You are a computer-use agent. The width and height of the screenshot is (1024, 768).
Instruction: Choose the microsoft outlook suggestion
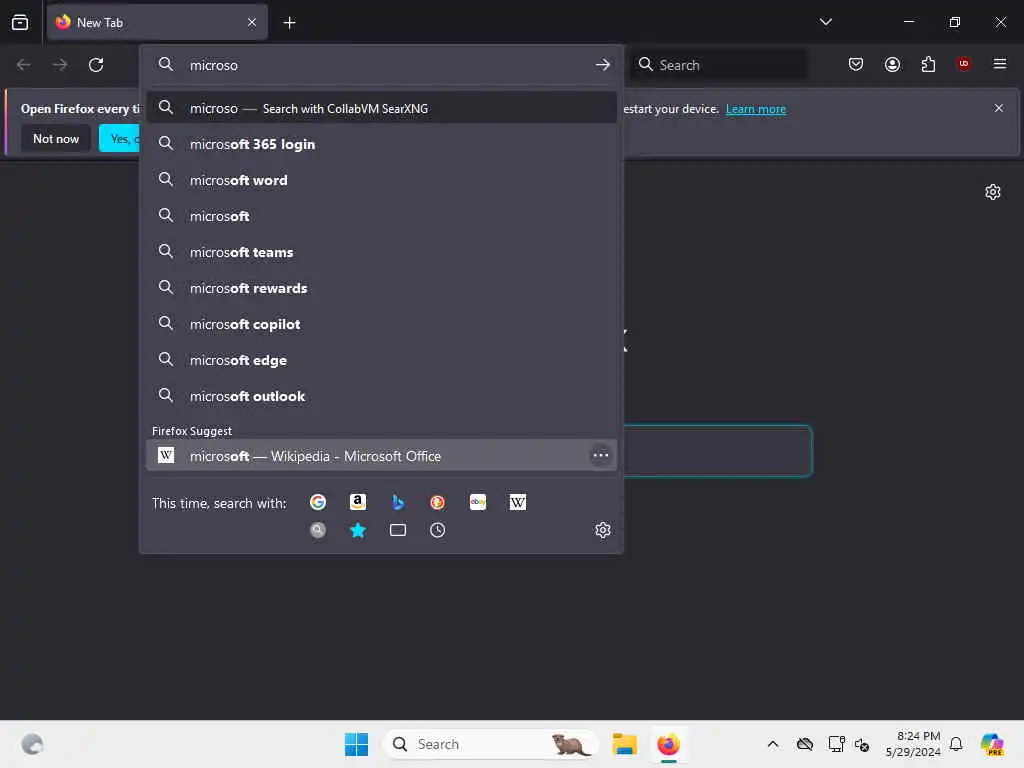coord(381,396)
